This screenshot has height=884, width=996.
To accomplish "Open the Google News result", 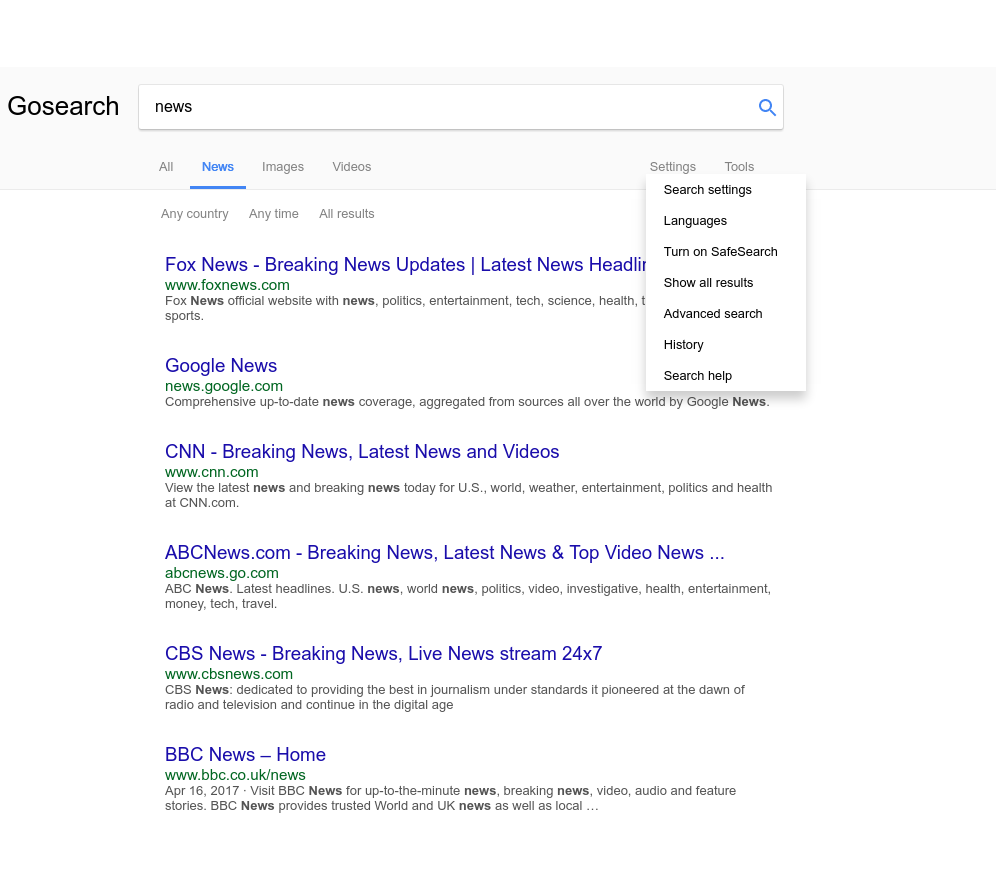I will click(221, 366).
